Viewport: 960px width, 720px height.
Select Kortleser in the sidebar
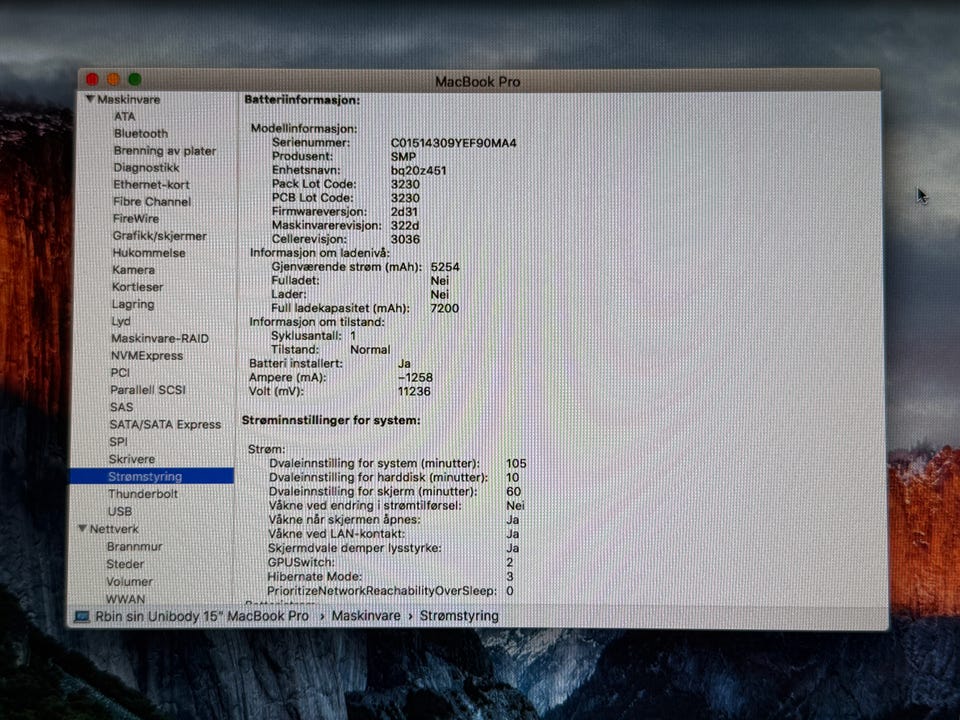pos(138,287)
